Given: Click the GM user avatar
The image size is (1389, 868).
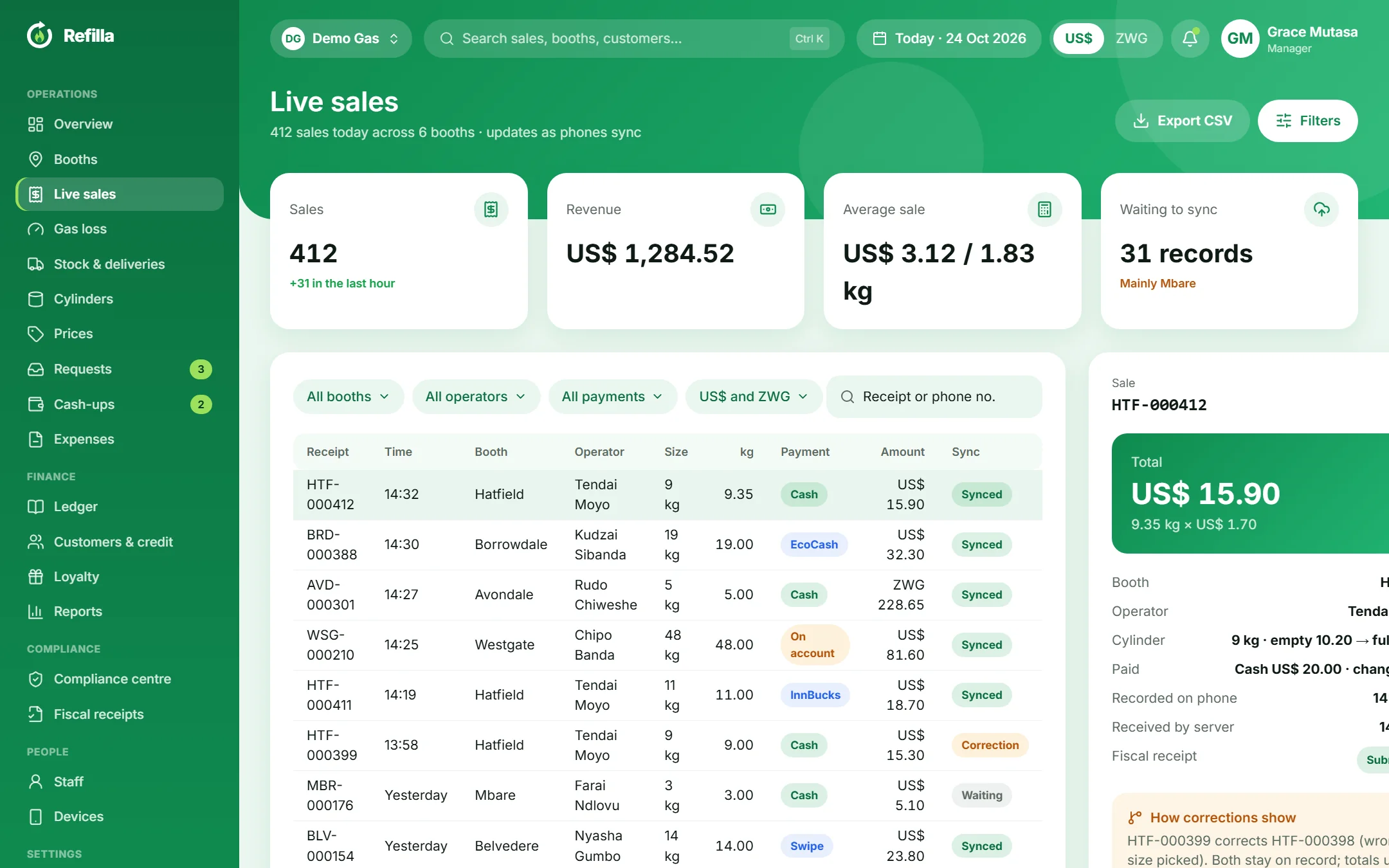Looking at the screenshot, I should pos(1240,39).
